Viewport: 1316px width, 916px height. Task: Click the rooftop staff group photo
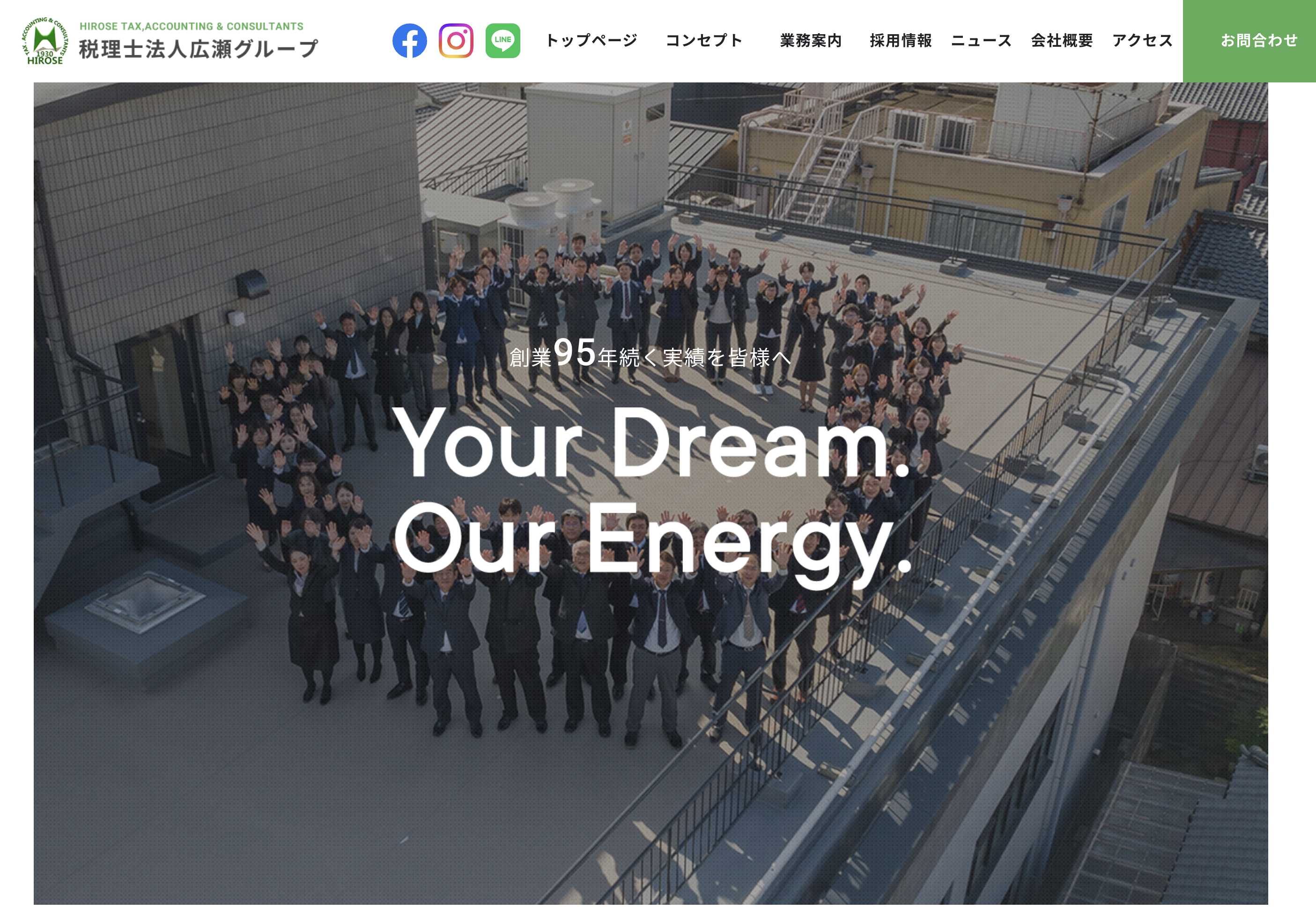(651, 494)
